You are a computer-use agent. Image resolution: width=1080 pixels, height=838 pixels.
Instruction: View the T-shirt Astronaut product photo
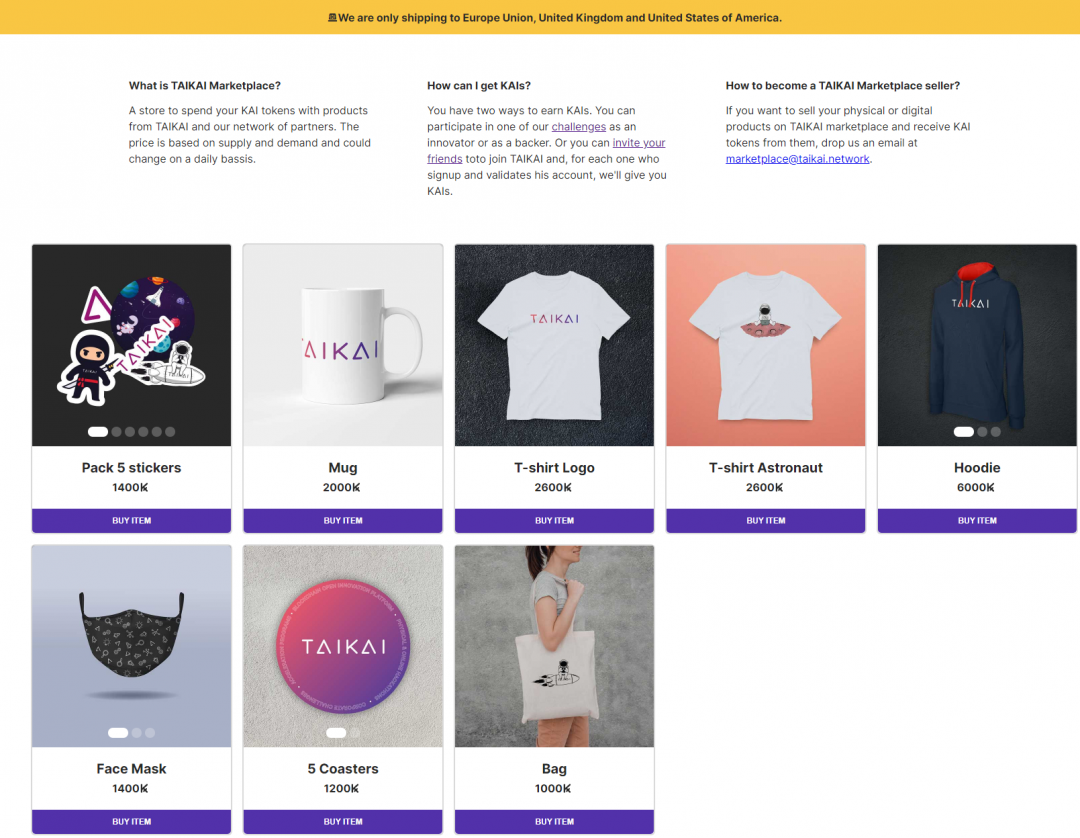(765, 345)
